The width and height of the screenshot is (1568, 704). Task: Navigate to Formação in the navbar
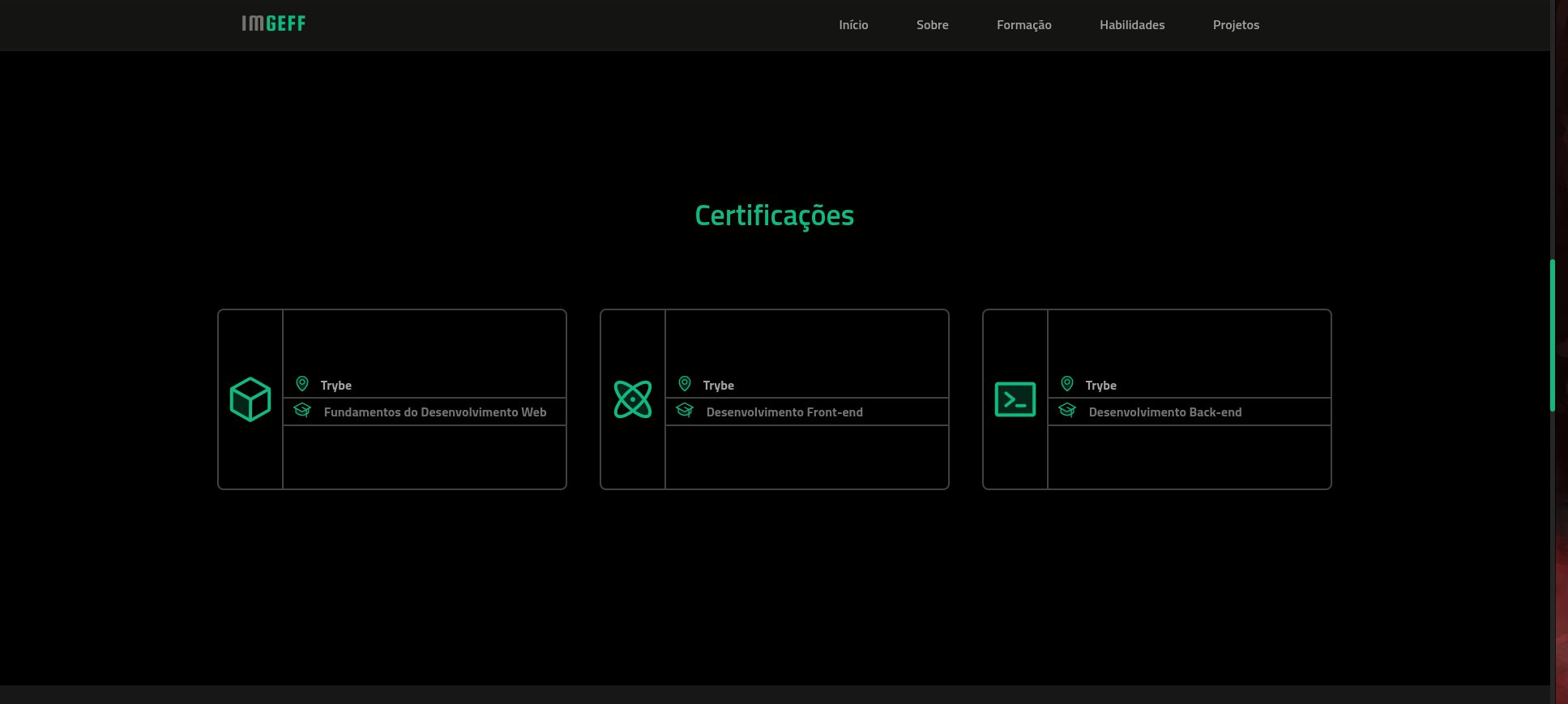click(1023, 25)
